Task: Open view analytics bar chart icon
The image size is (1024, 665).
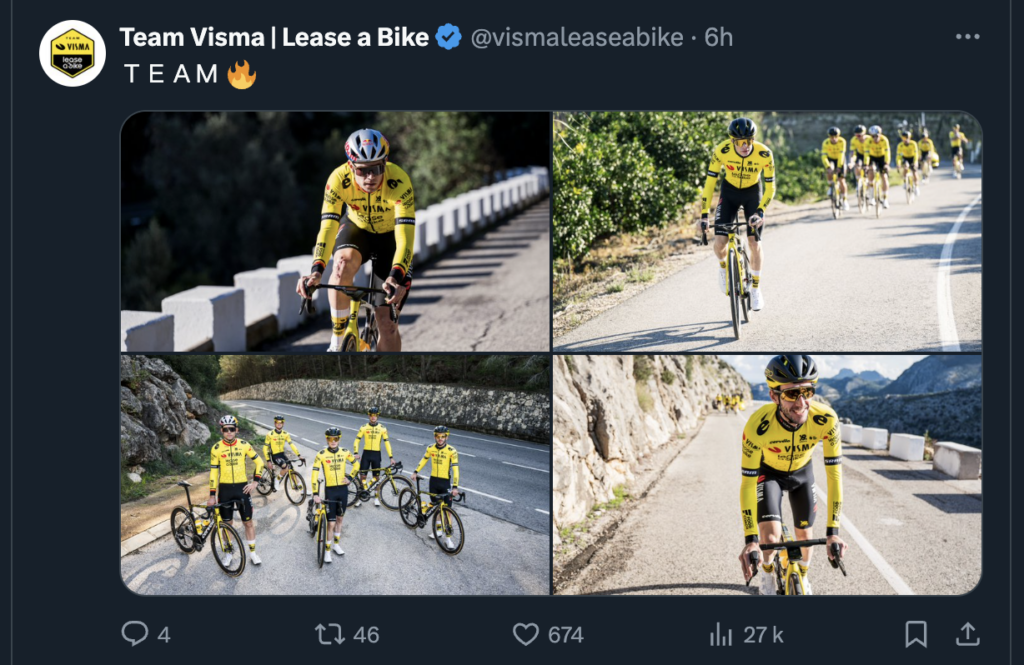Action: pos(721,633)
